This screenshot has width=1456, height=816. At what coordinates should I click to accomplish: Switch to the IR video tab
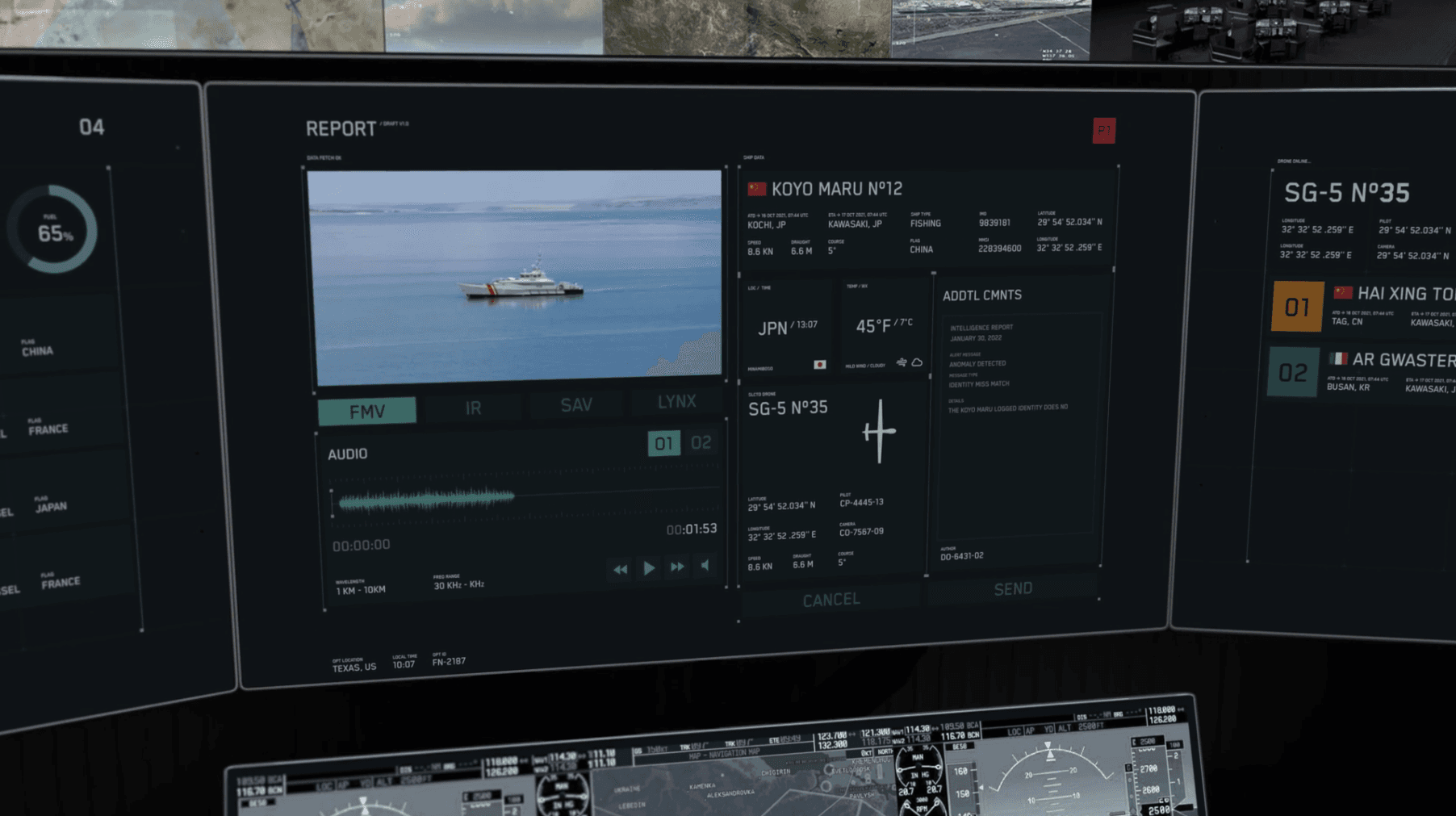click(x=473, y=408)
